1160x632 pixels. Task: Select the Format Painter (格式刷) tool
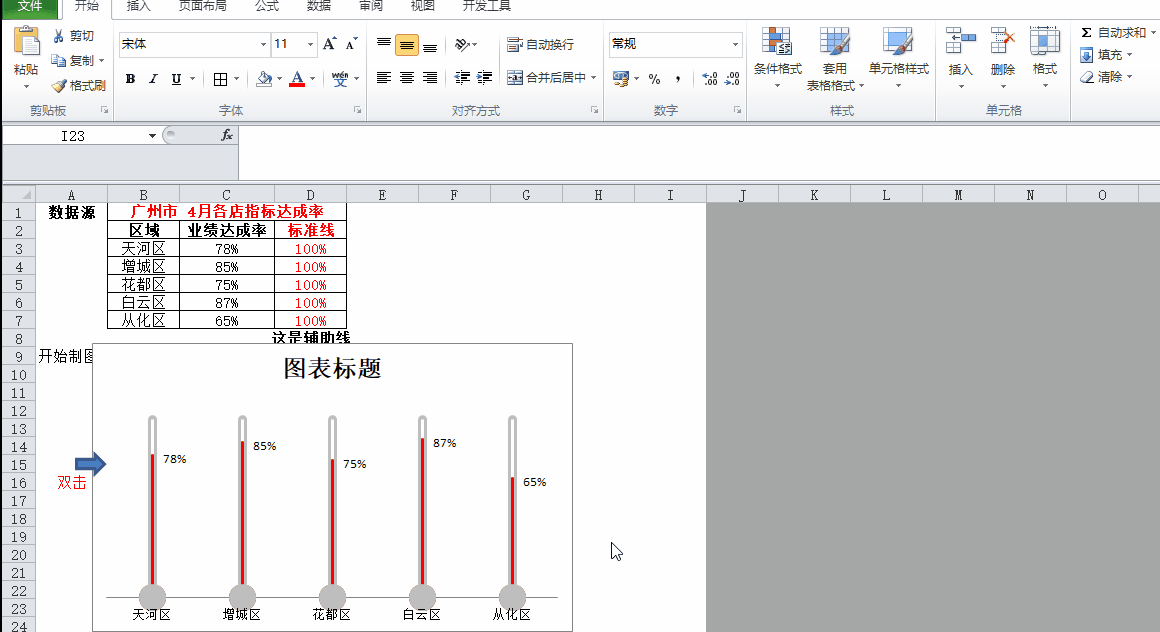coord(78,84)
